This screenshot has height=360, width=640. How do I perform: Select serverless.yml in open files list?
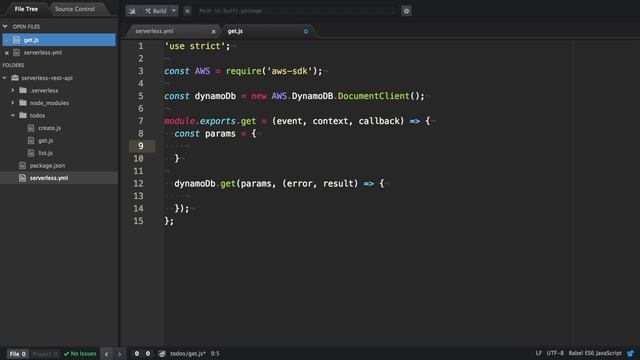(x=43, y=53)
